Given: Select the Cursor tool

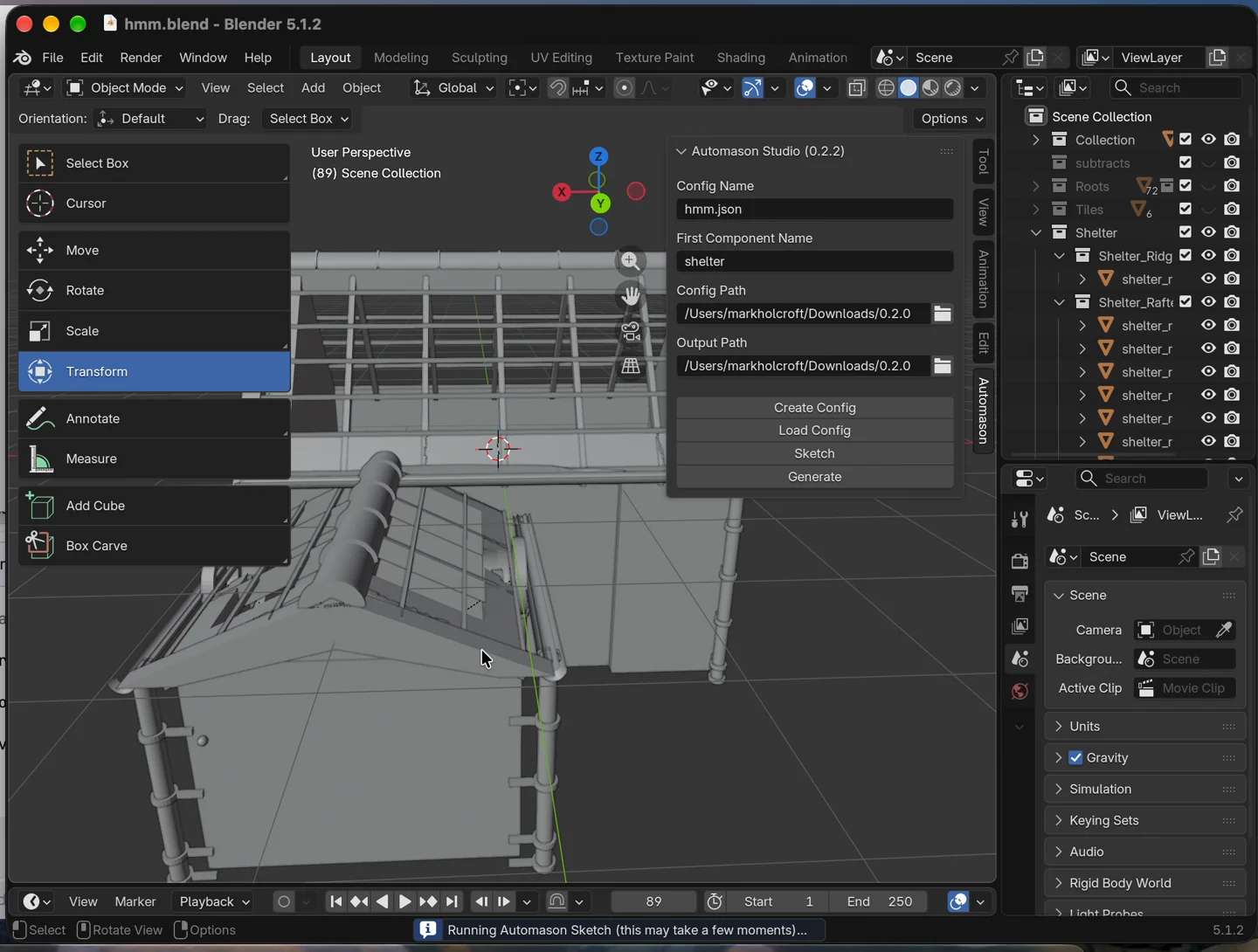Looking at the screenshot, I should point(154,204).
